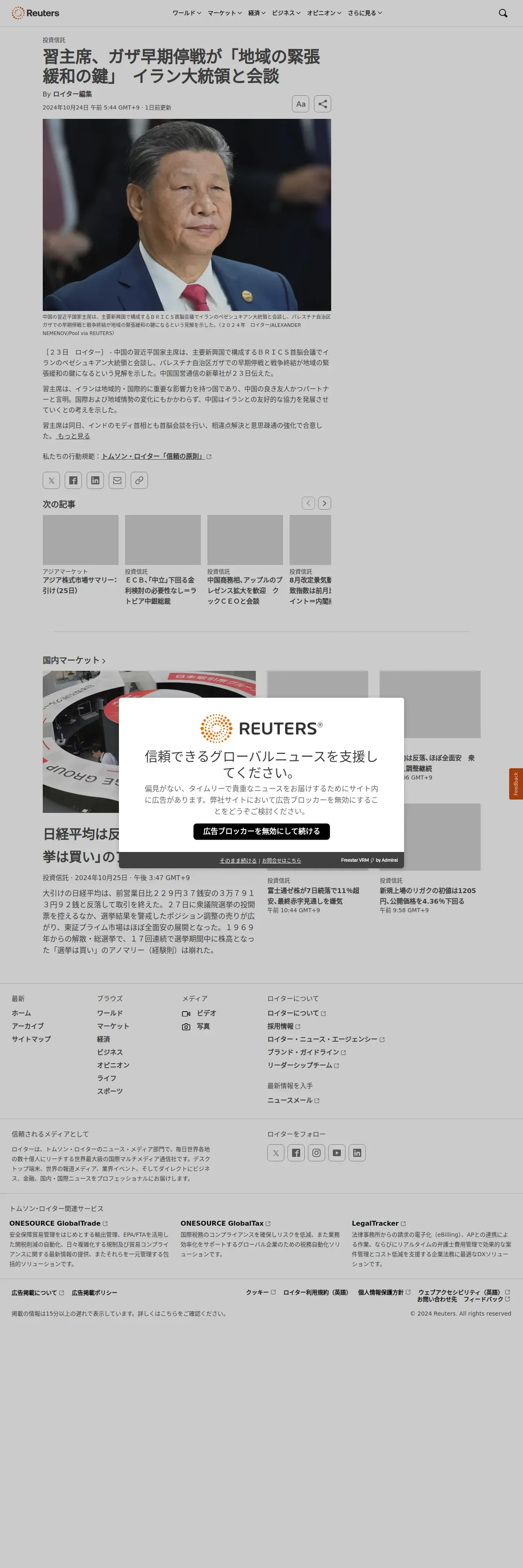523x1568 pixels.
Task: Follow Reuters on Instagram in footer
Action: pos(316,1152)
